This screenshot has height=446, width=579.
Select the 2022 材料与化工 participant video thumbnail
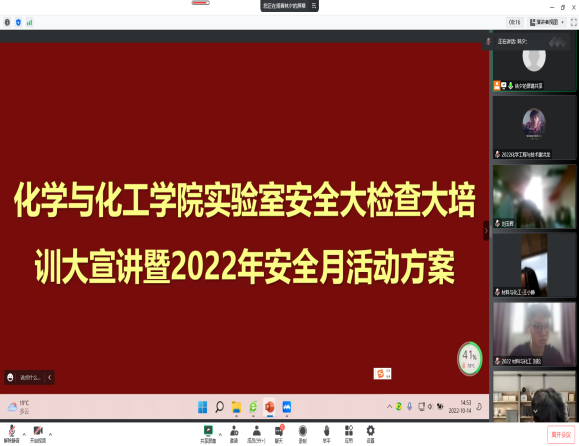click(x=534, y=334)
